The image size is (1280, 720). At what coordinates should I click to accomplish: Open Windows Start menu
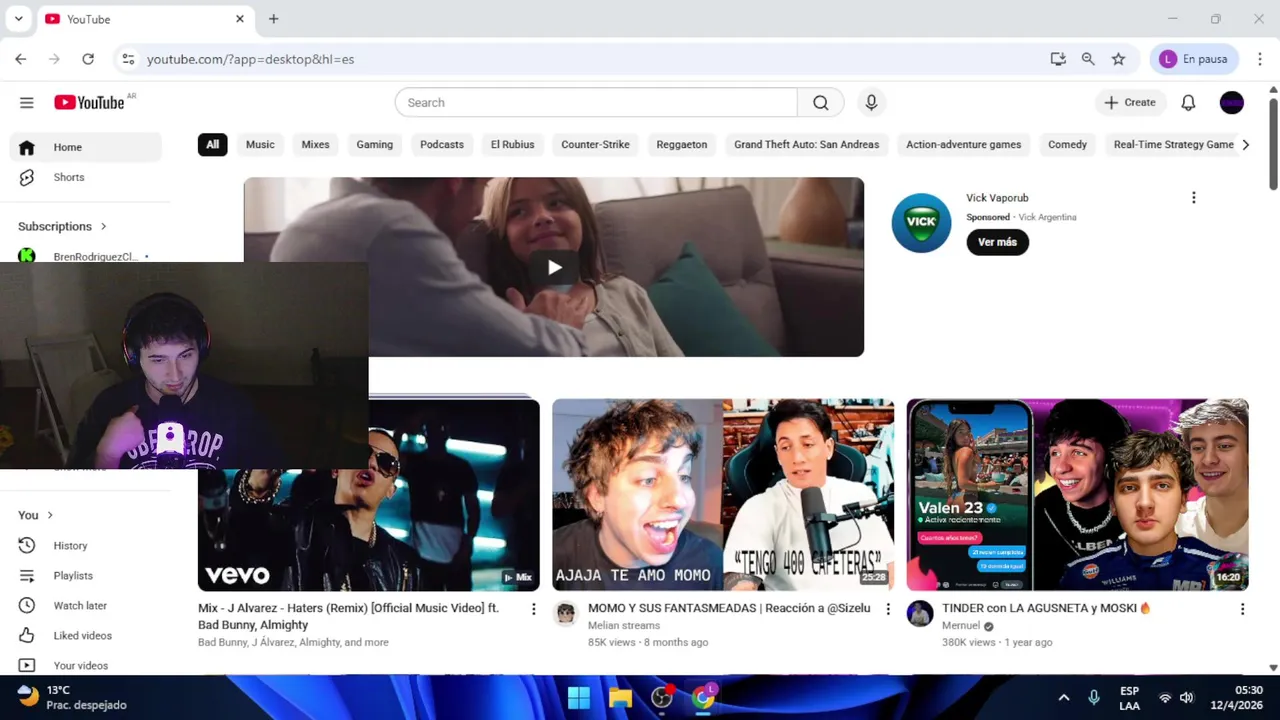[579, 697]
